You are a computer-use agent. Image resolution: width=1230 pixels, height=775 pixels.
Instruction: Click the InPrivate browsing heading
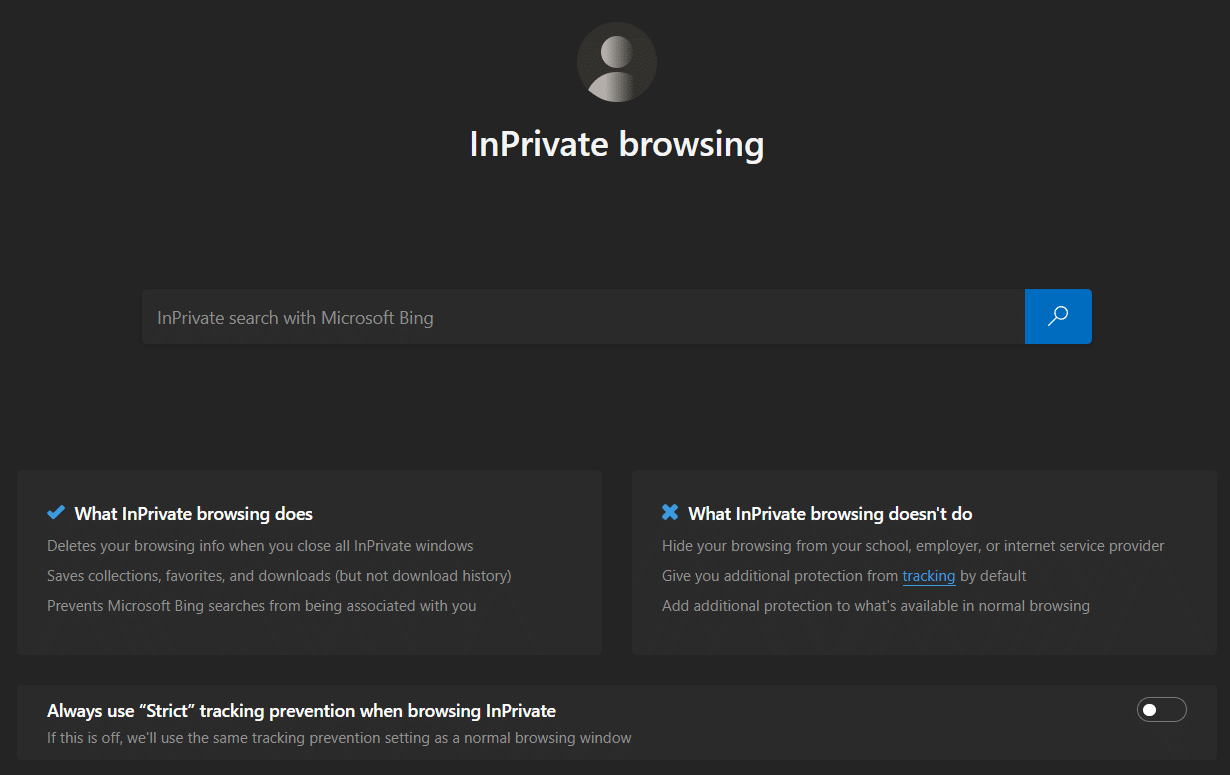click(x=616, y=144)
